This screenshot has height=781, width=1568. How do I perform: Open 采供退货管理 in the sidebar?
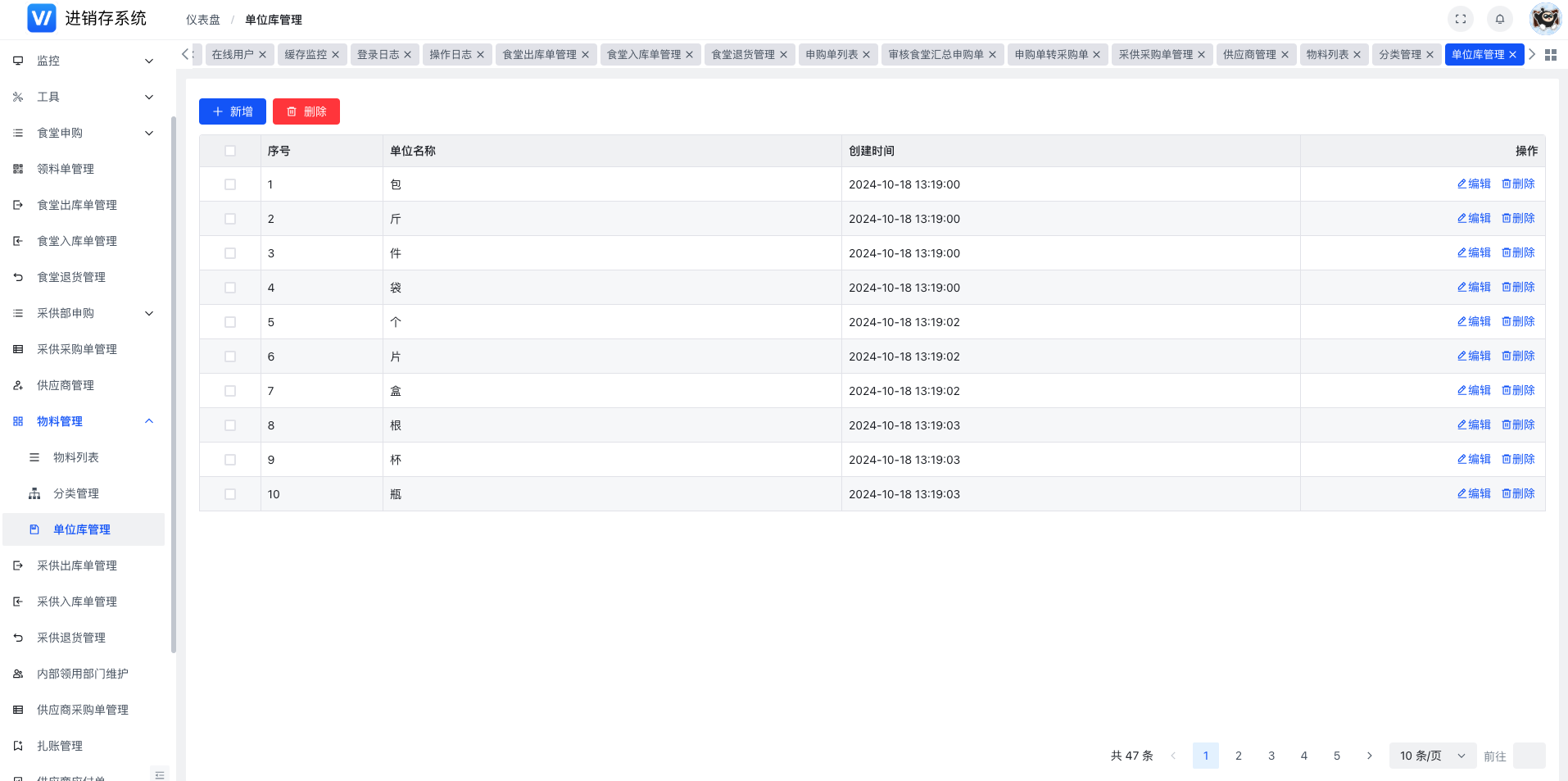84,638
